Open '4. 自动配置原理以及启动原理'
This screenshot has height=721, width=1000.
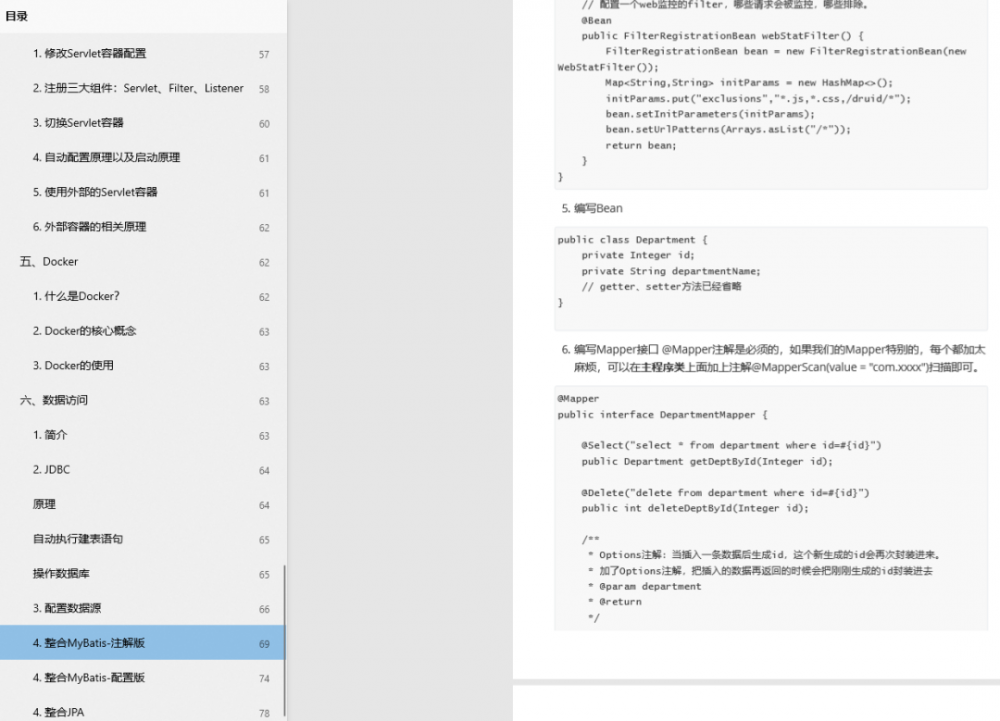[105, 157]
